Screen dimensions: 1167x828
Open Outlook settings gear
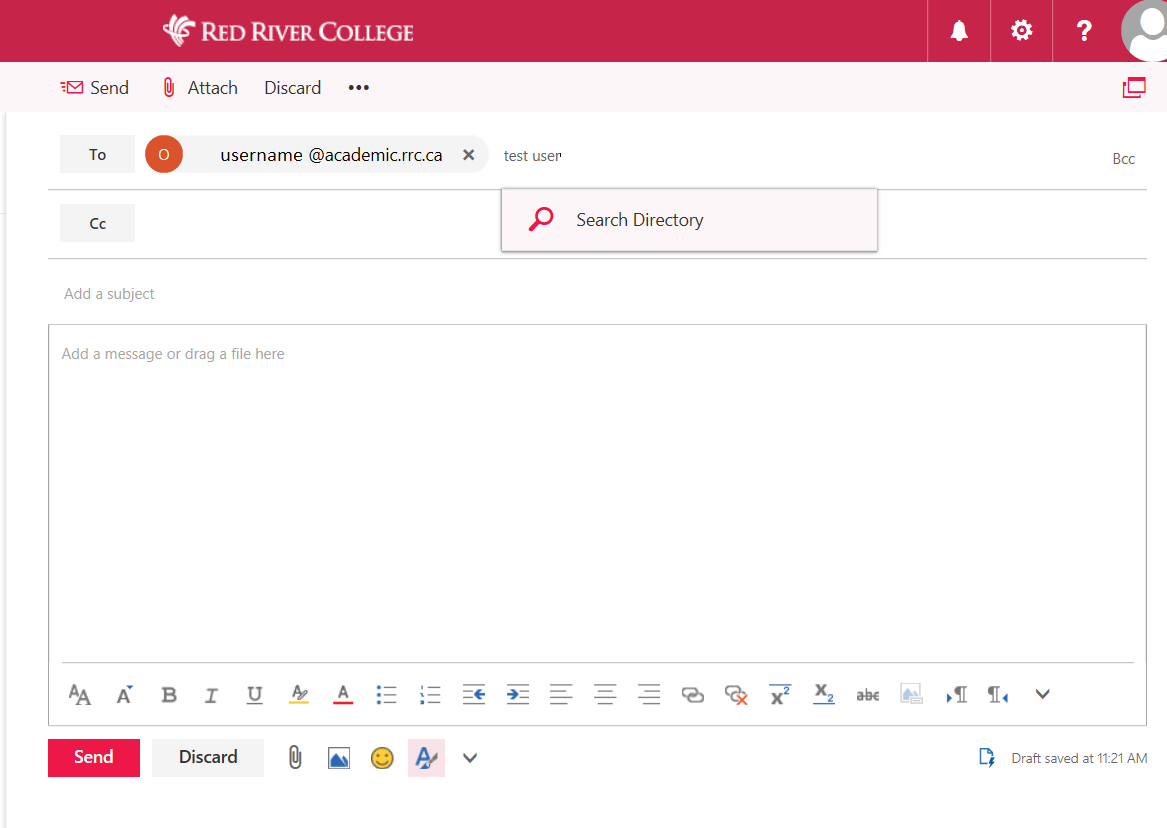[x=1021, y=30]
